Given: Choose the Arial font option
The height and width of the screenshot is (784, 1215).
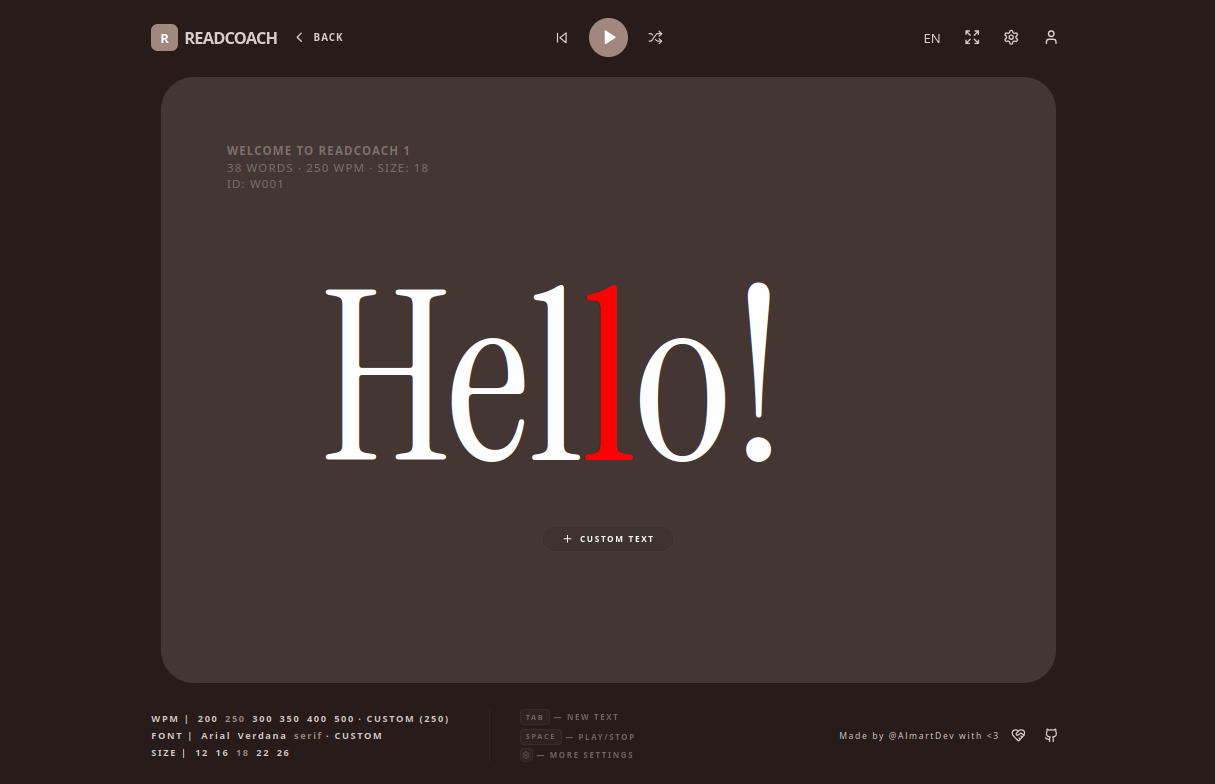Looking at the screenshot, I should [x=215, y=736].
